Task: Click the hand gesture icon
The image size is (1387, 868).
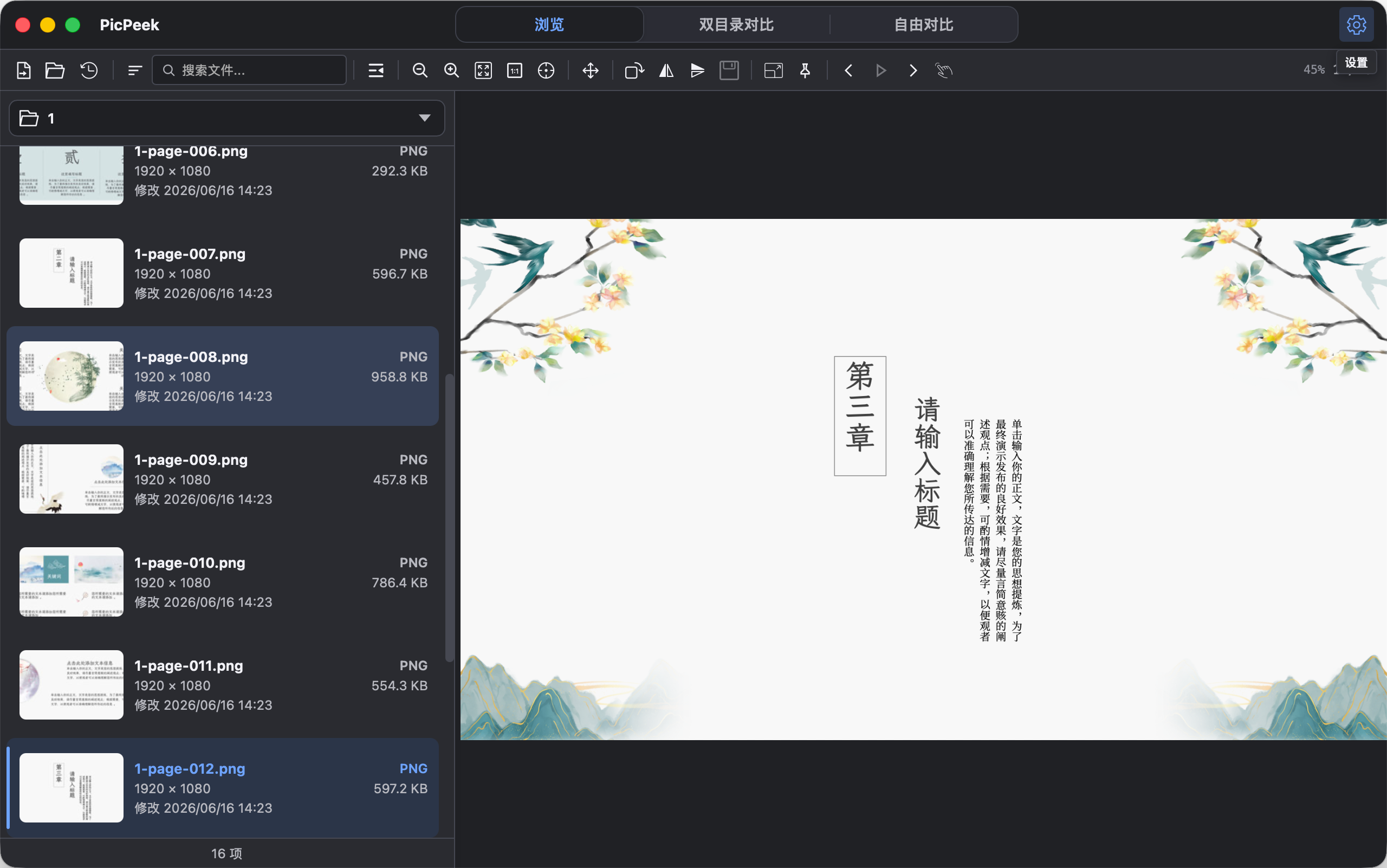Action: [x=944, y=70]
